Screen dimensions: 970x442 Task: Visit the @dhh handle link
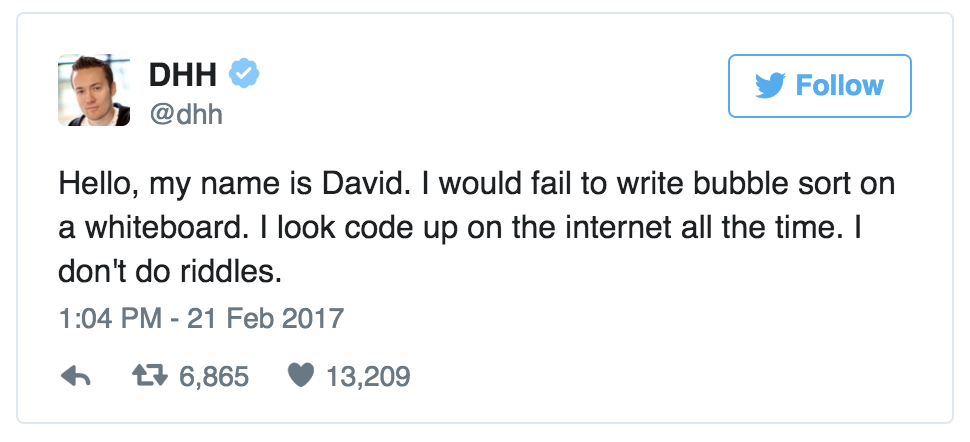click(186, 115)
